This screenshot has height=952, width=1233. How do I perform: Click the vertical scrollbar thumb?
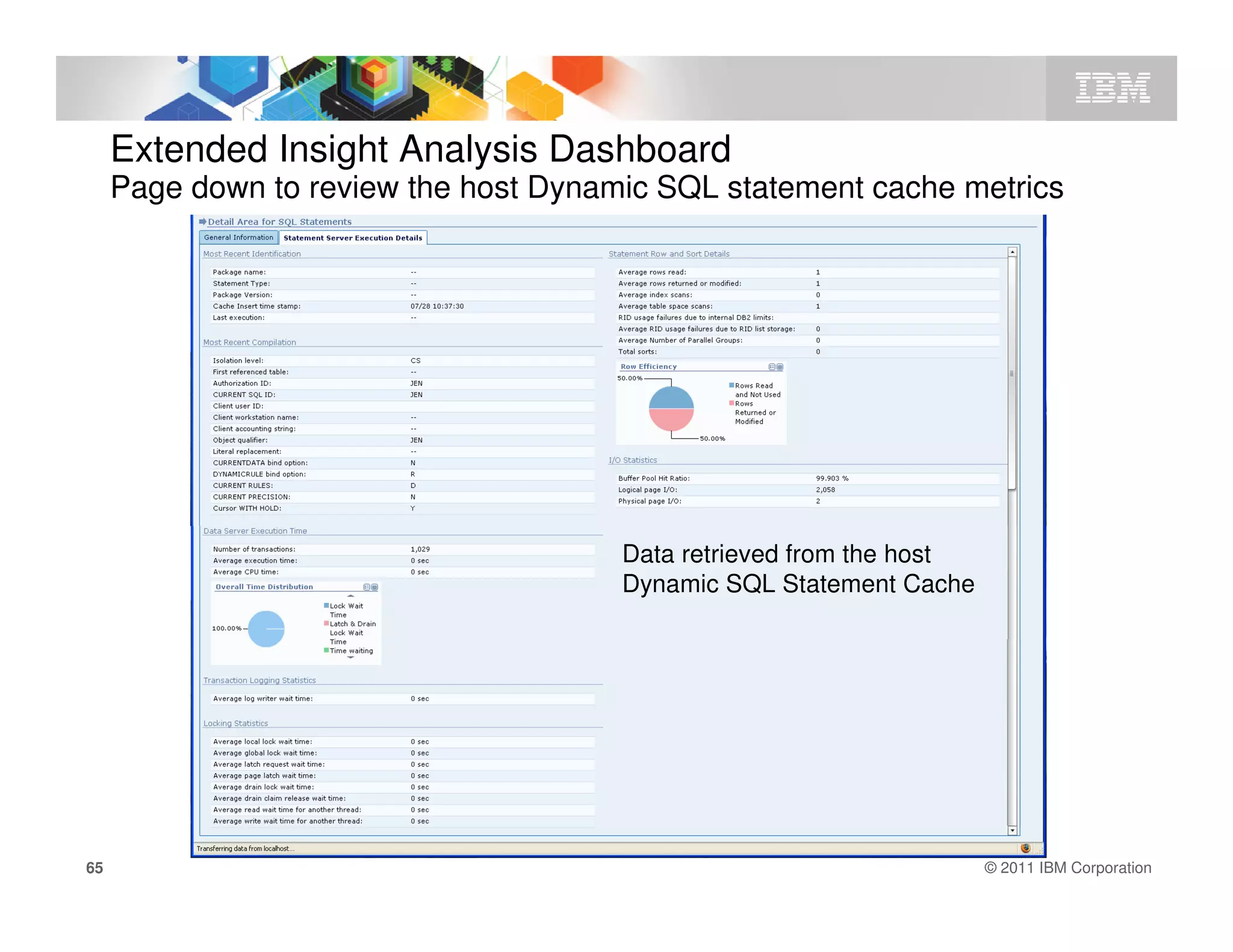click(x=1012, y=373)
